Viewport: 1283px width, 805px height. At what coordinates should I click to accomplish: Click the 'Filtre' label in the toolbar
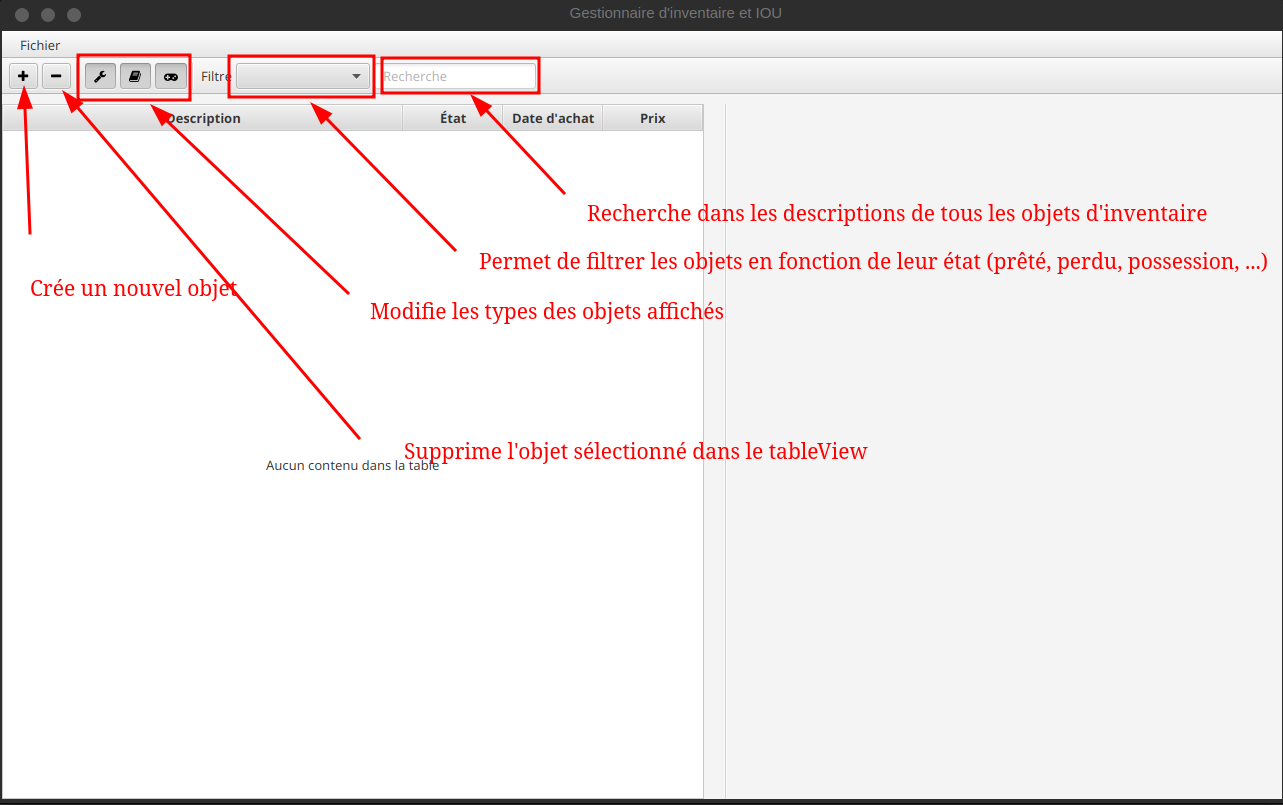[216, 76]
